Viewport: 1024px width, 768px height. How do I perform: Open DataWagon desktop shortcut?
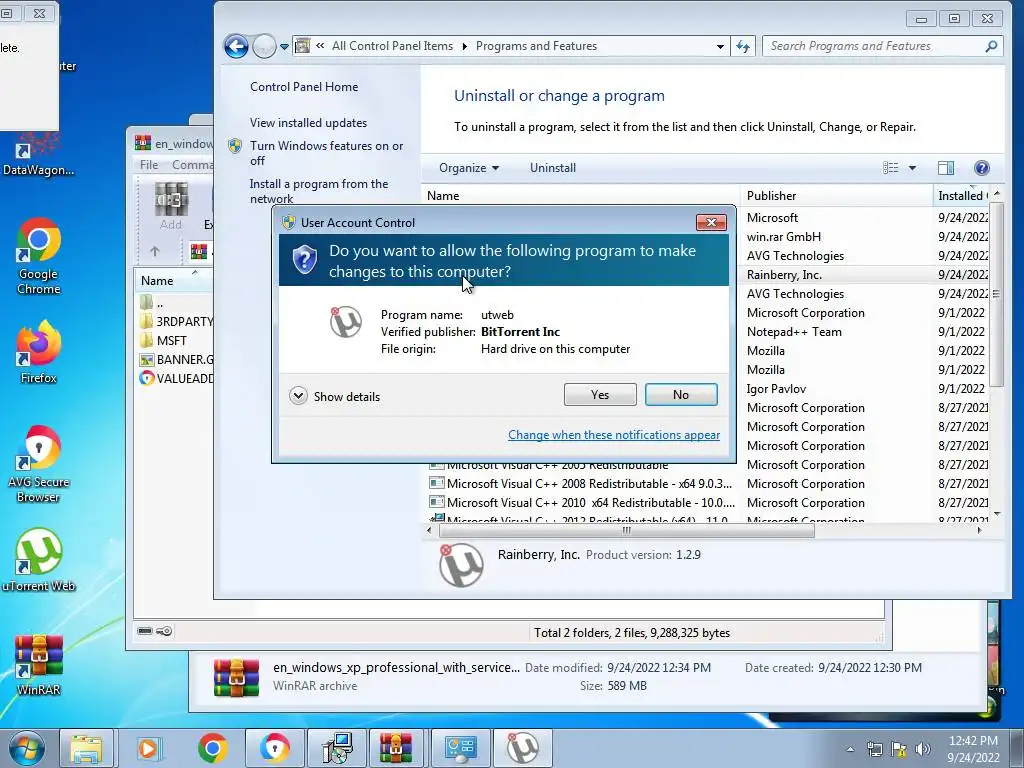(x=39, y=155)
